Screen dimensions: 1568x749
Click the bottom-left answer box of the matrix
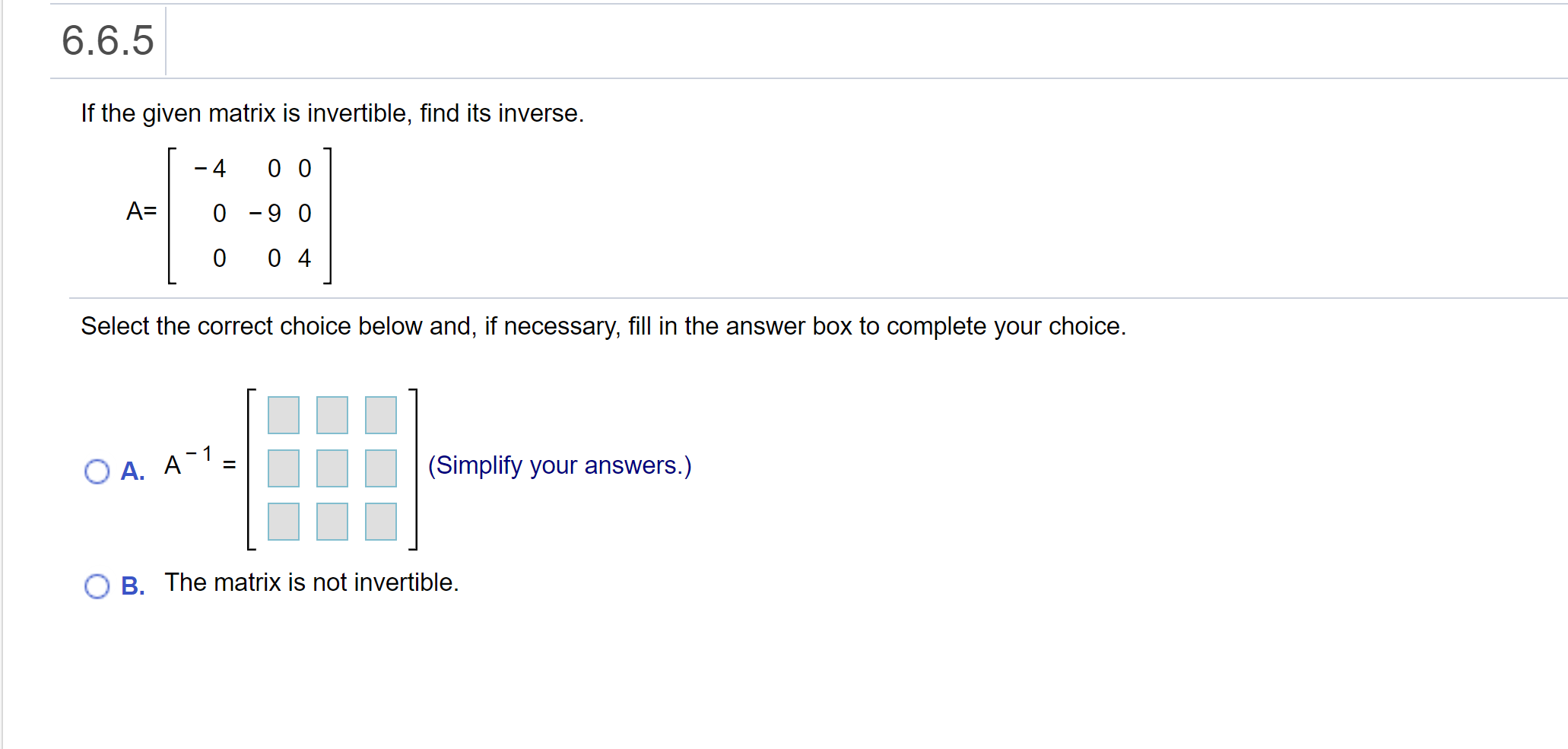282,522
